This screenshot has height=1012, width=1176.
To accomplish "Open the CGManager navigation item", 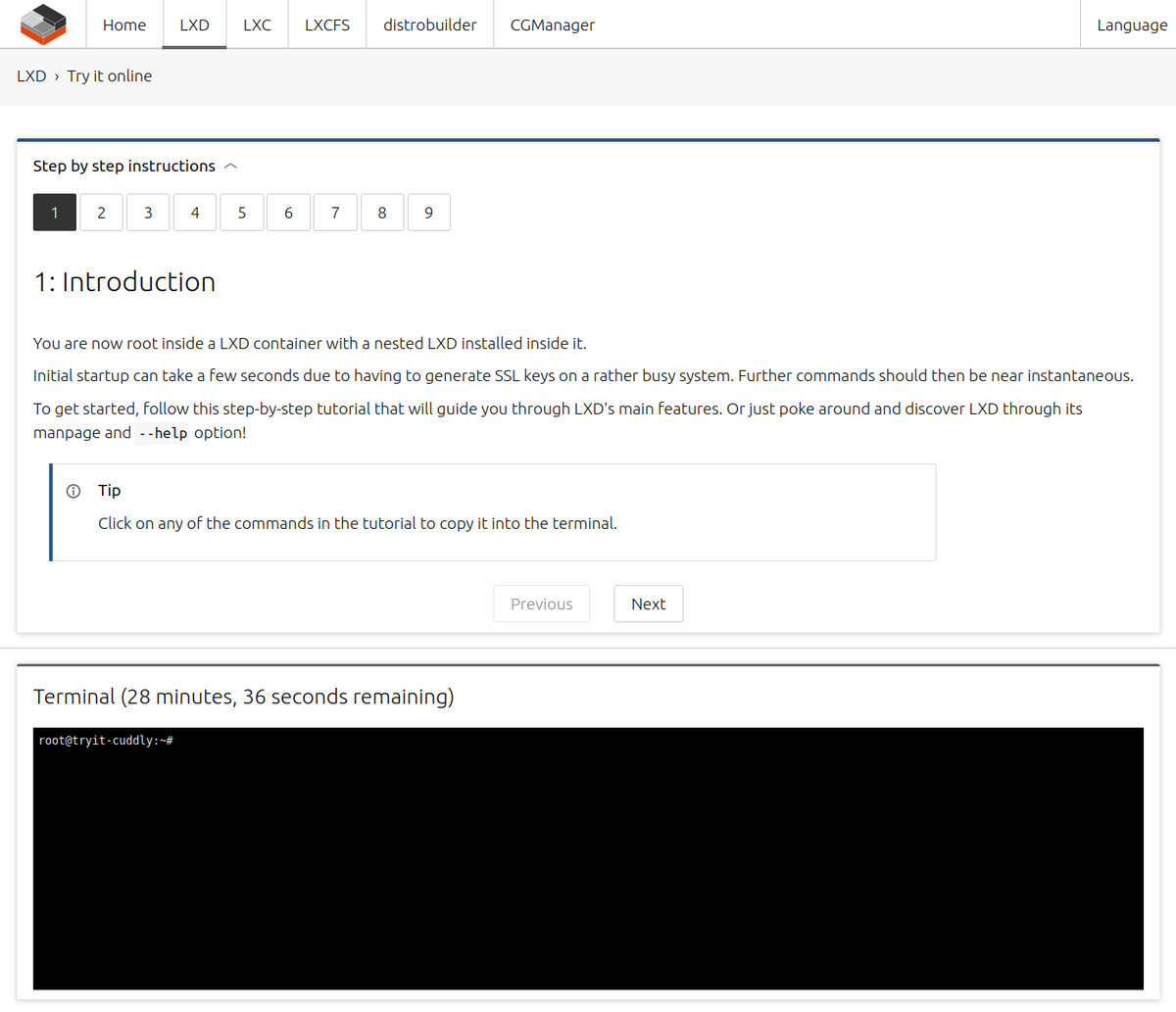I will 553,24.
